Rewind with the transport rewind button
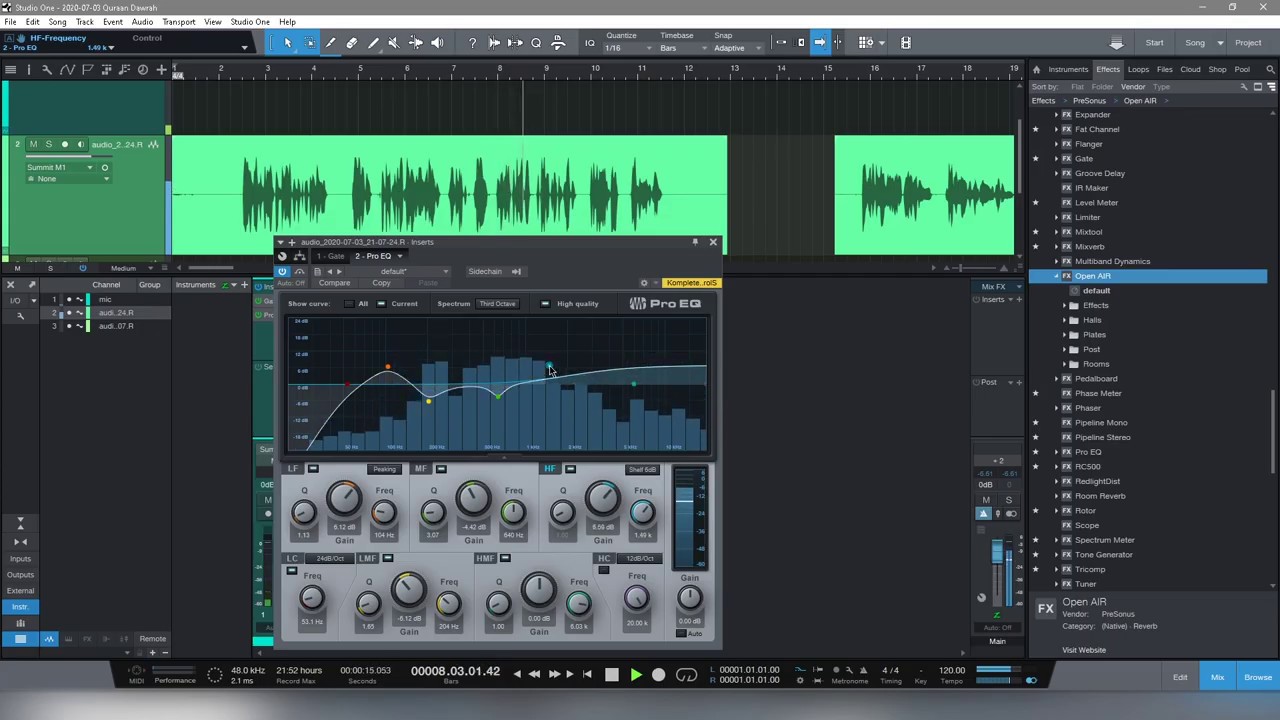Screen dimensions: 1280x720 [x=534, y=675]
